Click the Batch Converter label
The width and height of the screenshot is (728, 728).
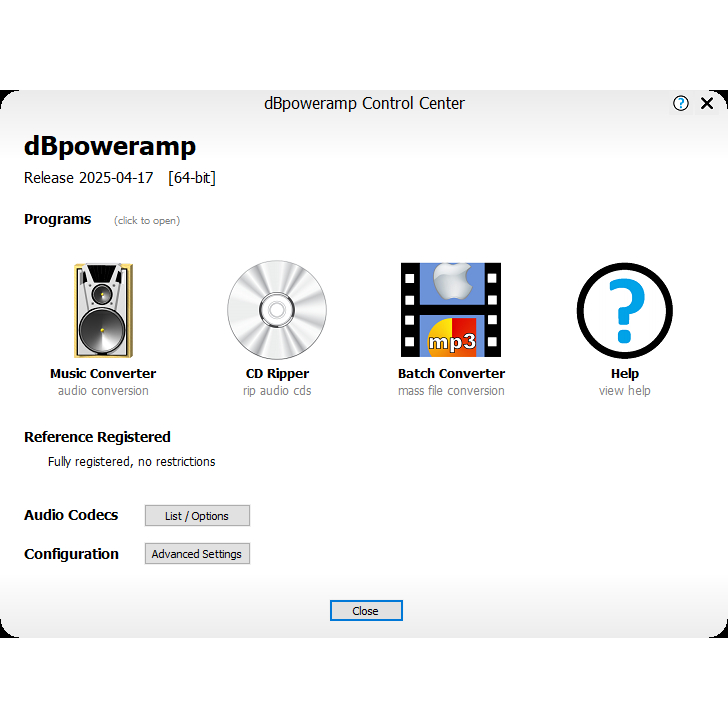[451, 373]
